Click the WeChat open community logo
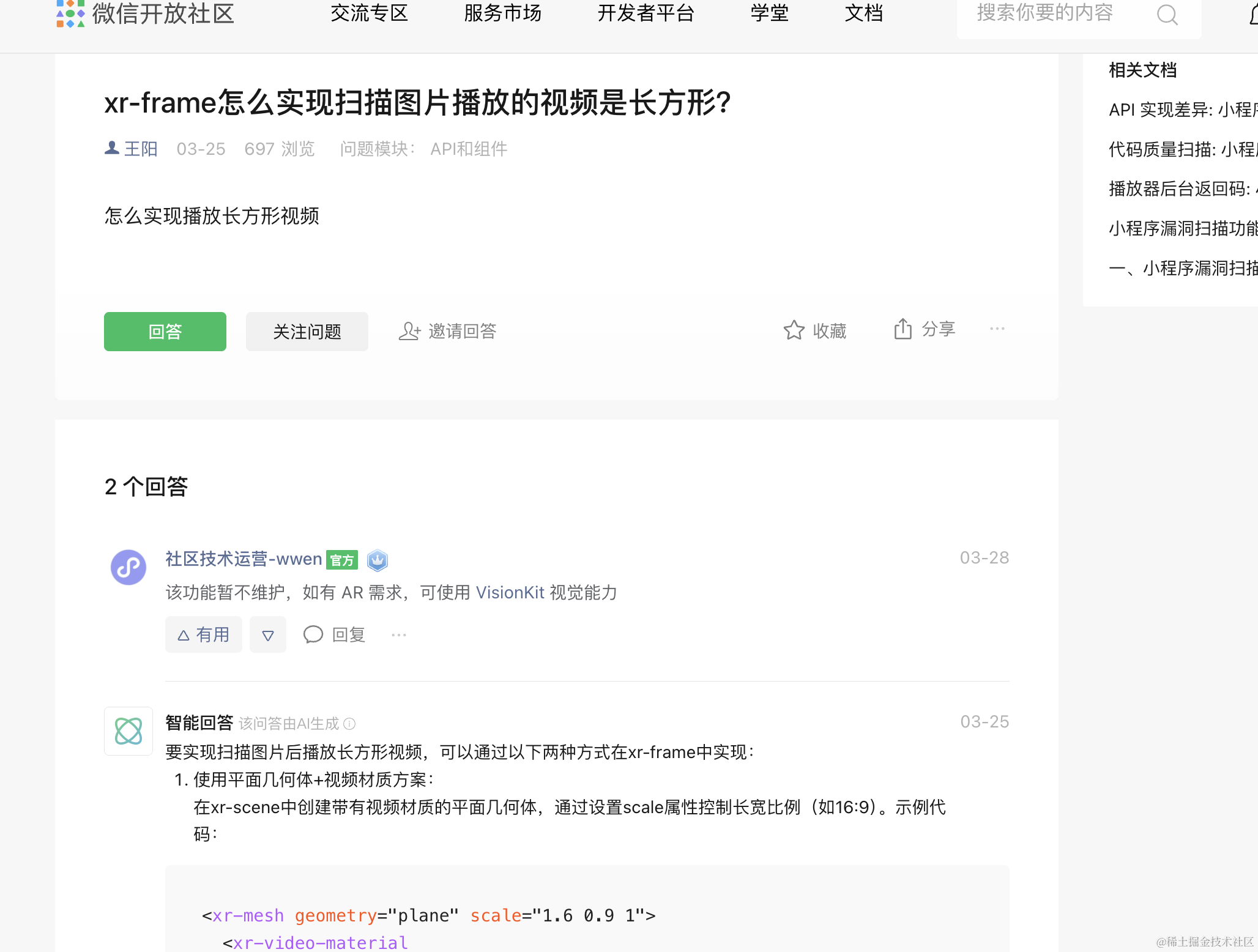Viewport: 1258px width, 952px height. (70, 13)
